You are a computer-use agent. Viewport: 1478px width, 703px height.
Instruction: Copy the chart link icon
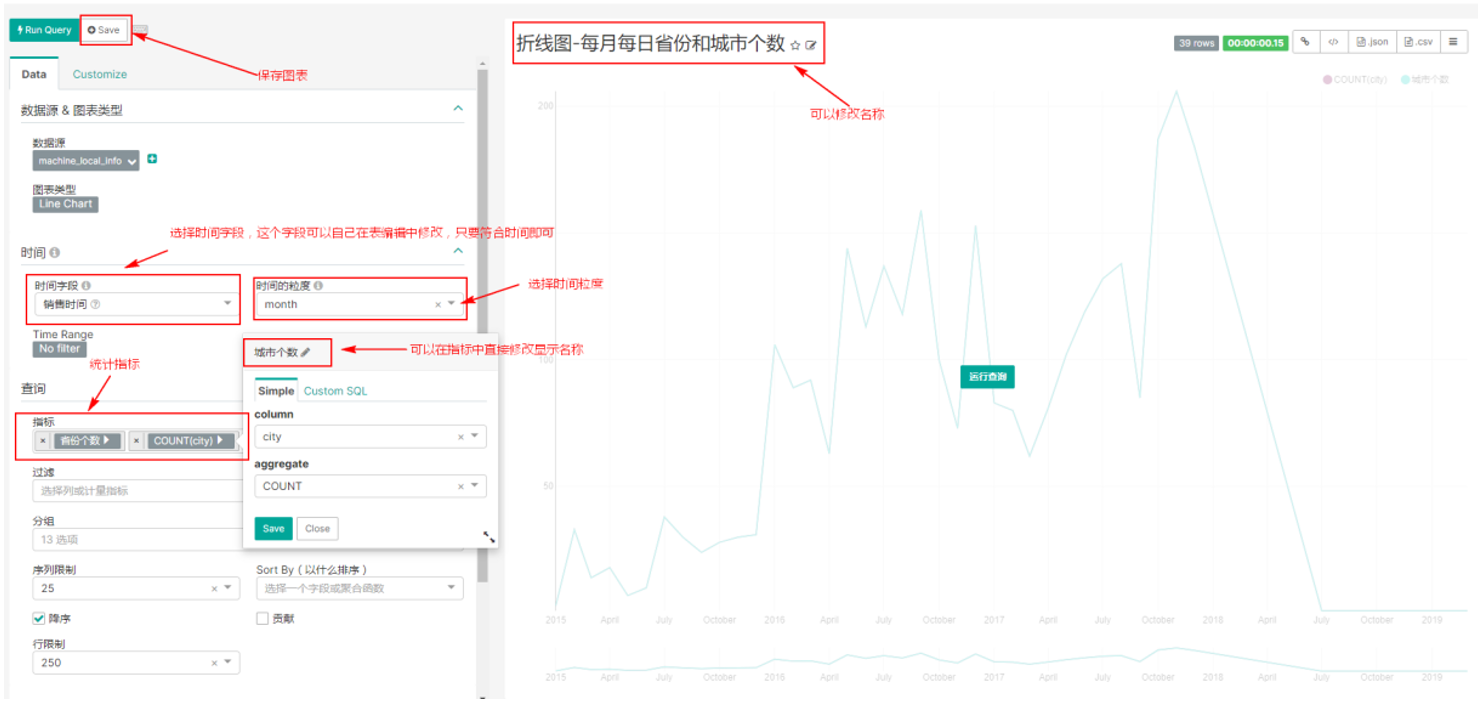[x=1305, y=42]
